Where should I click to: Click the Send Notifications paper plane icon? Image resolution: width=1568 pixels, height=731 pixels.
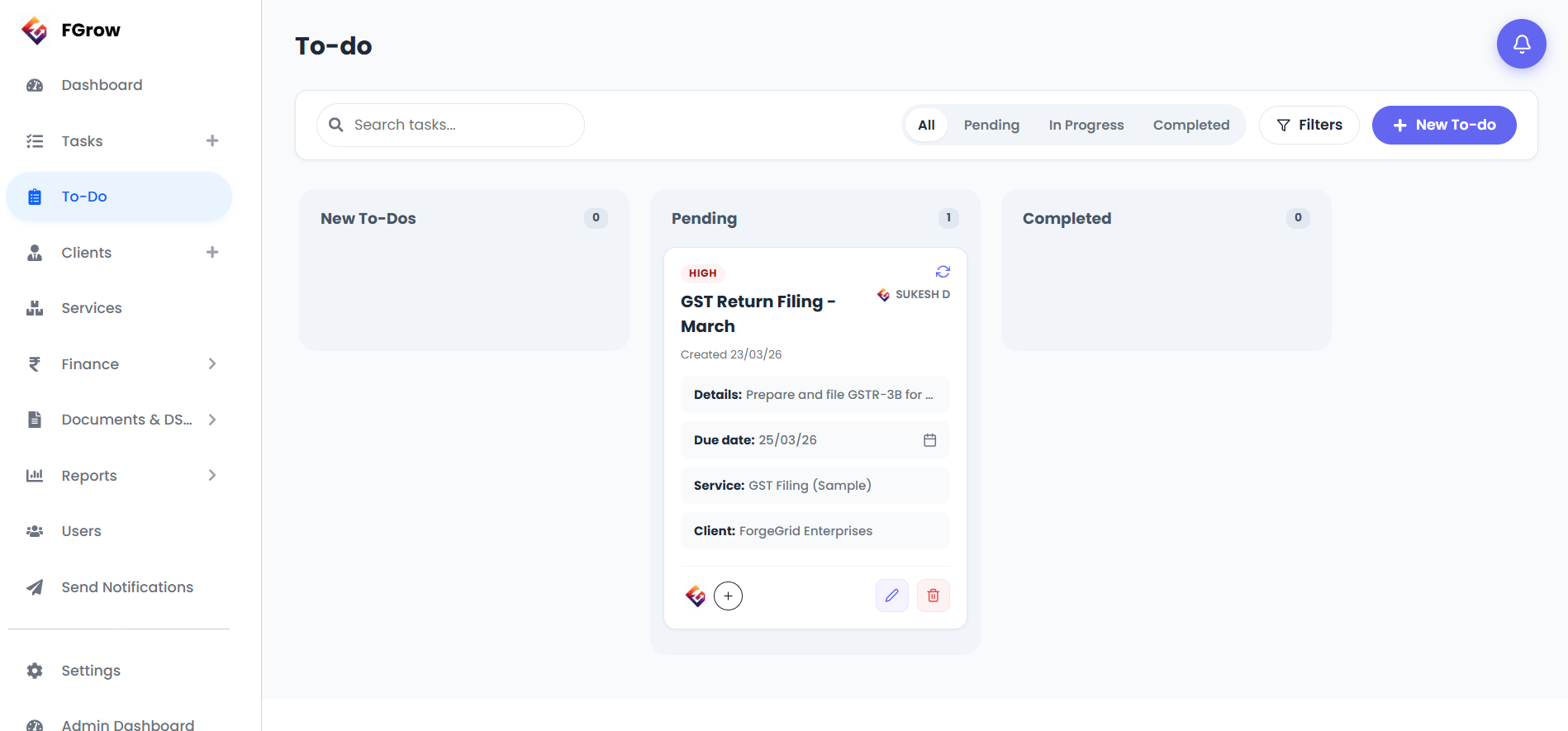[x=35, y=587]
